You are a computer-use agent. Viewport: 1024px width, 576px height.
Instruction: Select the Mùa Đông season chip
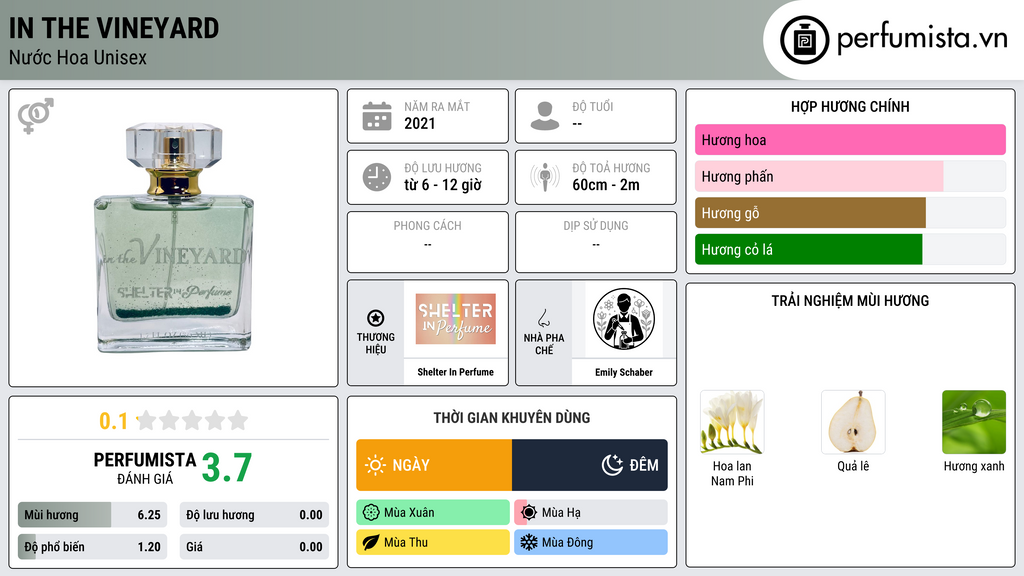[x=591, y=542]
